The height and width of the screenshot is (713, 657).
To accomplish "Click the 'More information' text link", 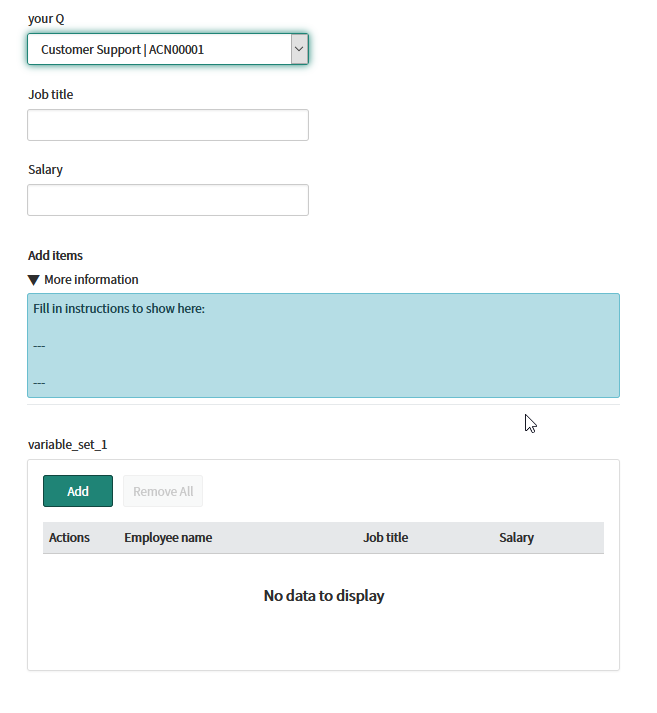I will pos(91,280).
